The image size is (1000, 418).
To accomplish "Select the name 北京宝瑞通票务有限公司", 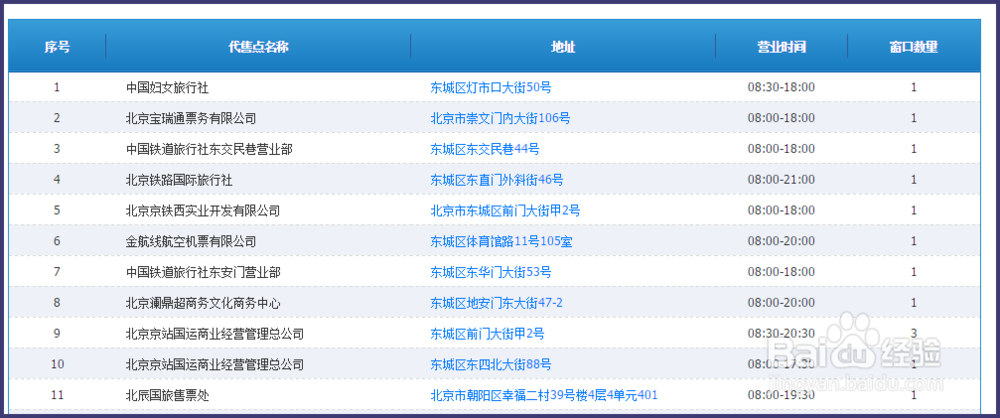I will [x=191, y=118].
